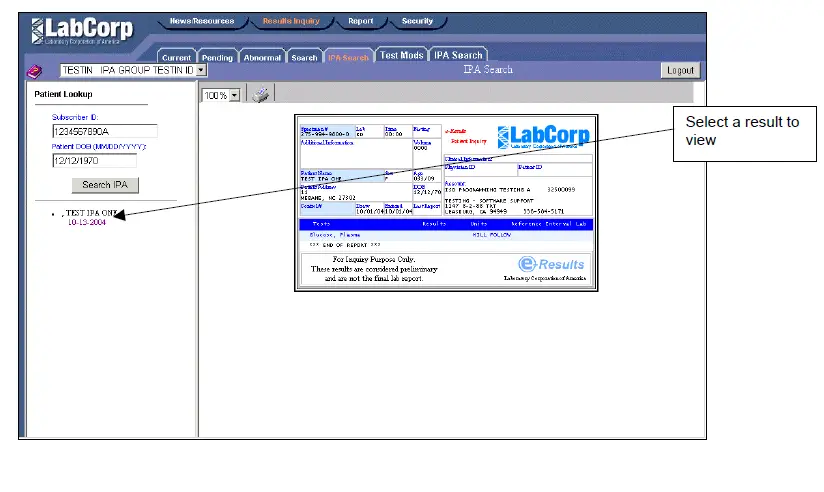Click the Patient DOB input field
The width and height of the screenshot is (824, 492).
click(94, 160)
